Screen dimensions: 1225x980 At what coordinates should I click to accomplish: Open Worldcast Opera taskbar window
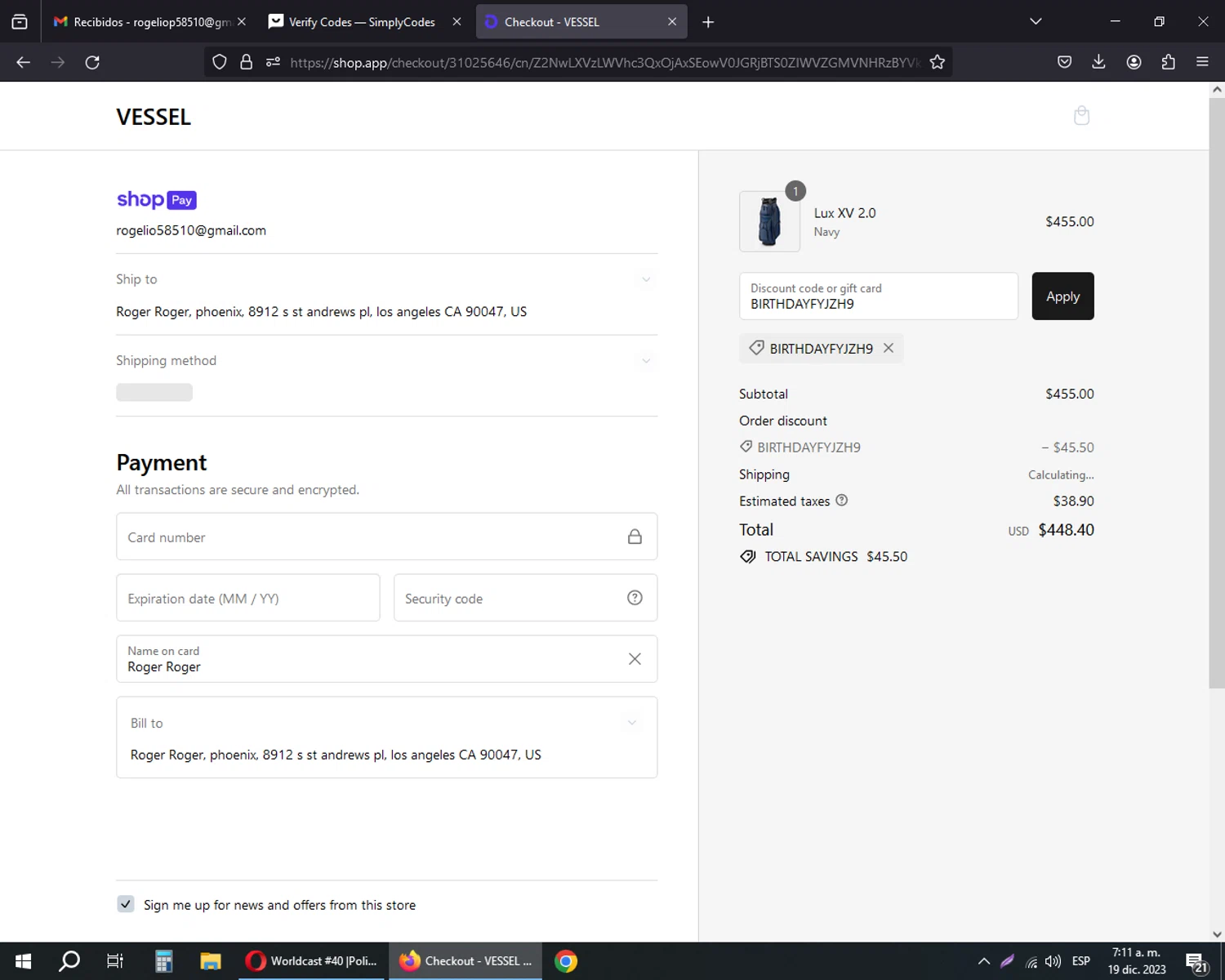coord(312,961)
